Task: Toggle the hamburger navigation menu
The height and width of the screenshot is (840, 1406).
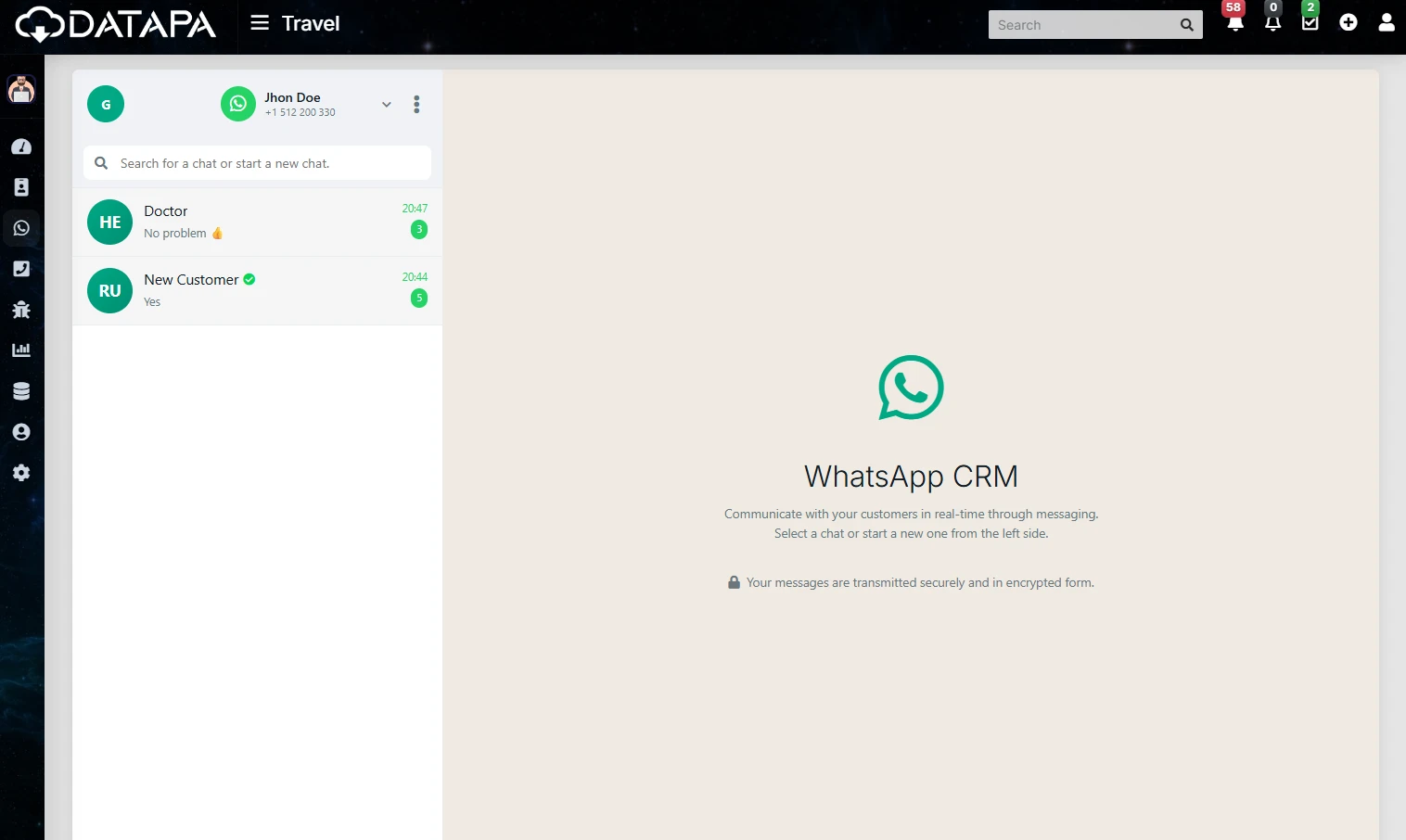Action: 260,23
